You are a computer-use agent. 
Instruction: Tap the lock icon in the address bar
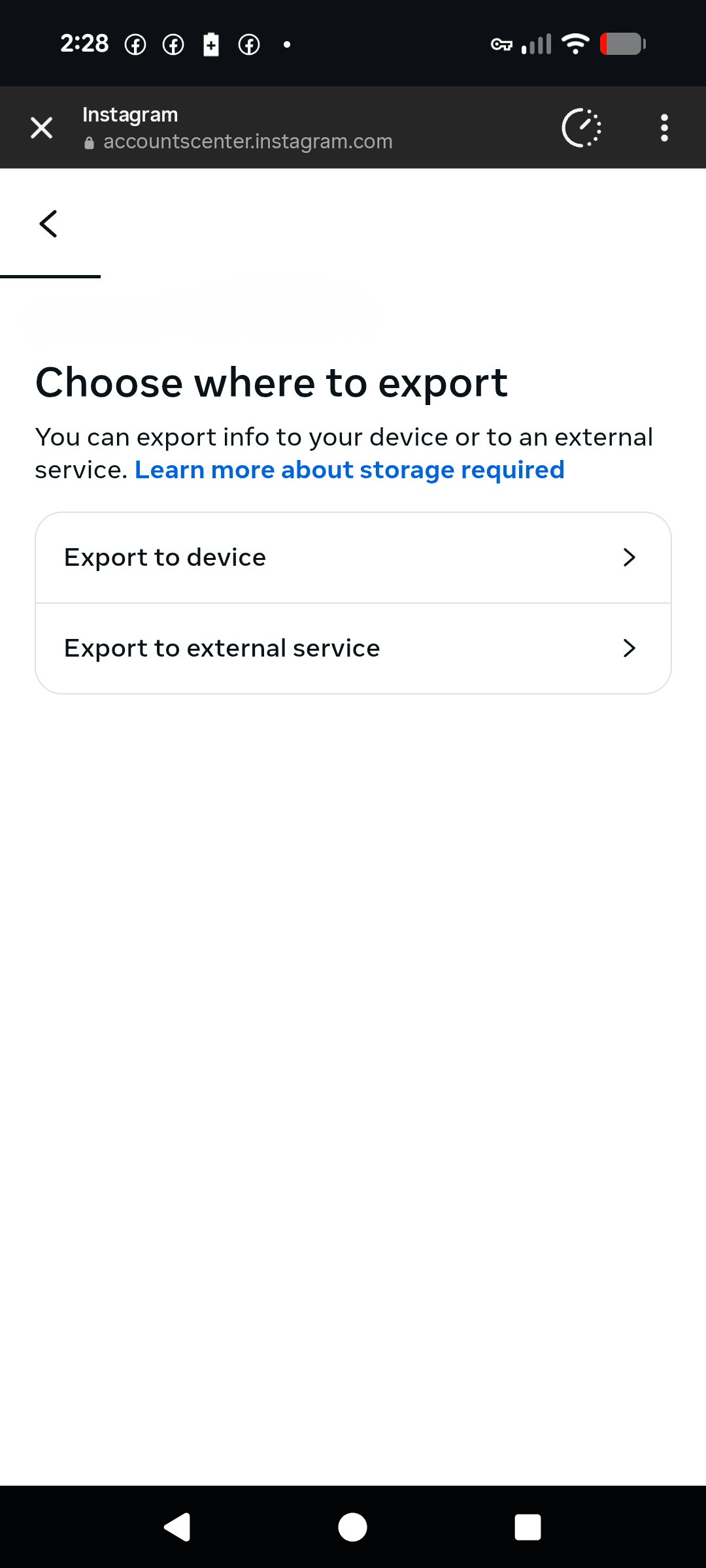90,142
